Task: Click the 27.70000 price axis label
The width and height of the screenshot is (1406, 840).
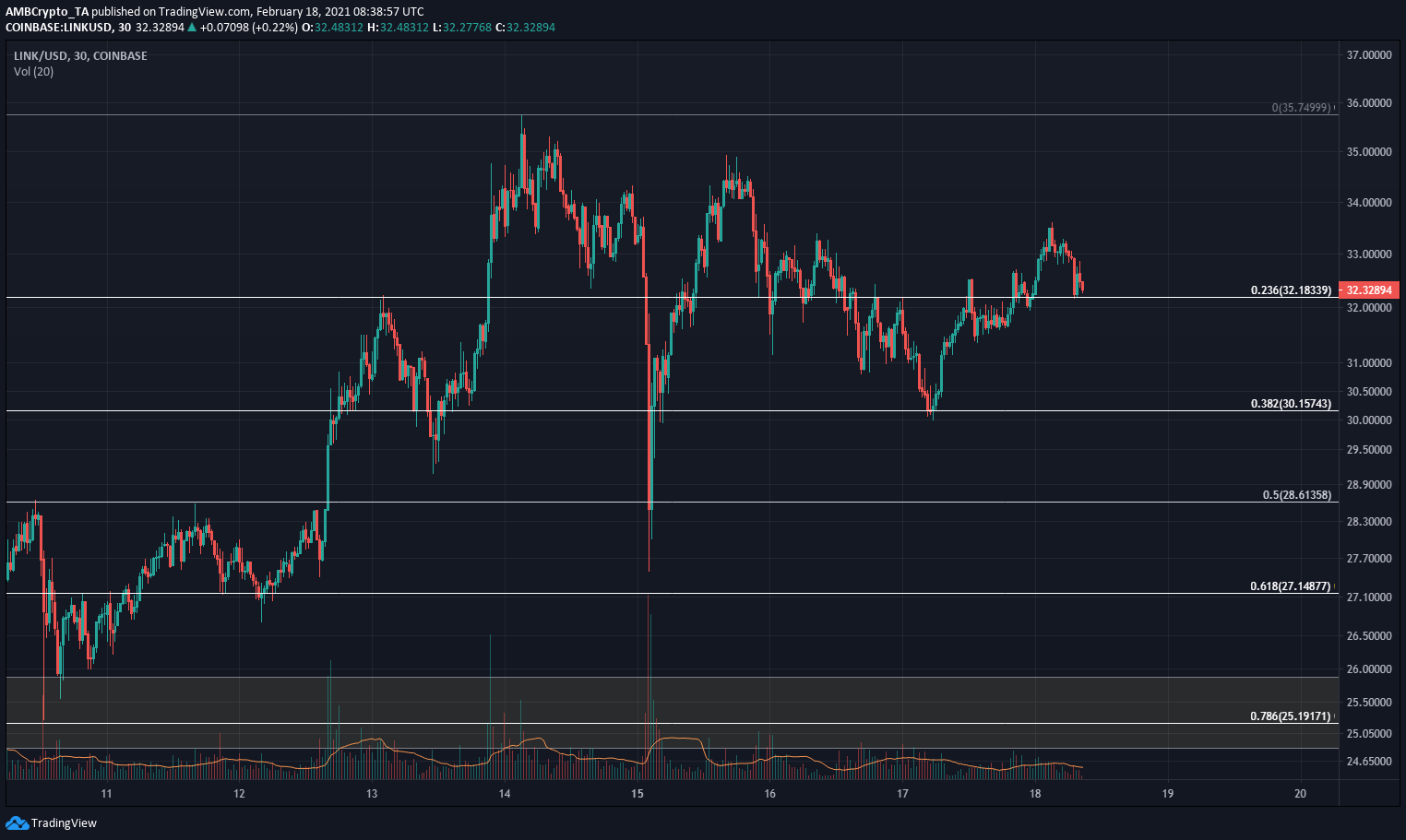Action: coord(1369,559)
